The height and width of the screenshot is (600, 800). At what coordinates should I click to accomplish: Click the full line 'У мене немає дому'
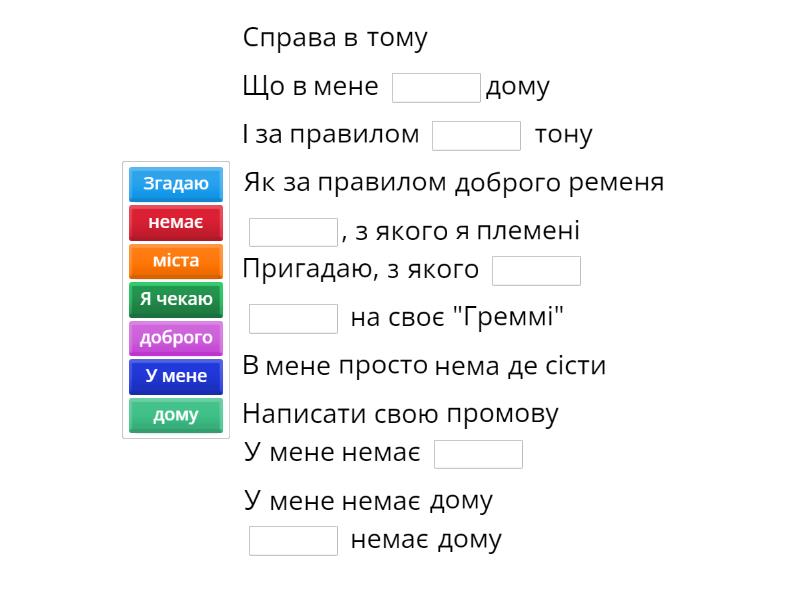[x=368, y=499]
